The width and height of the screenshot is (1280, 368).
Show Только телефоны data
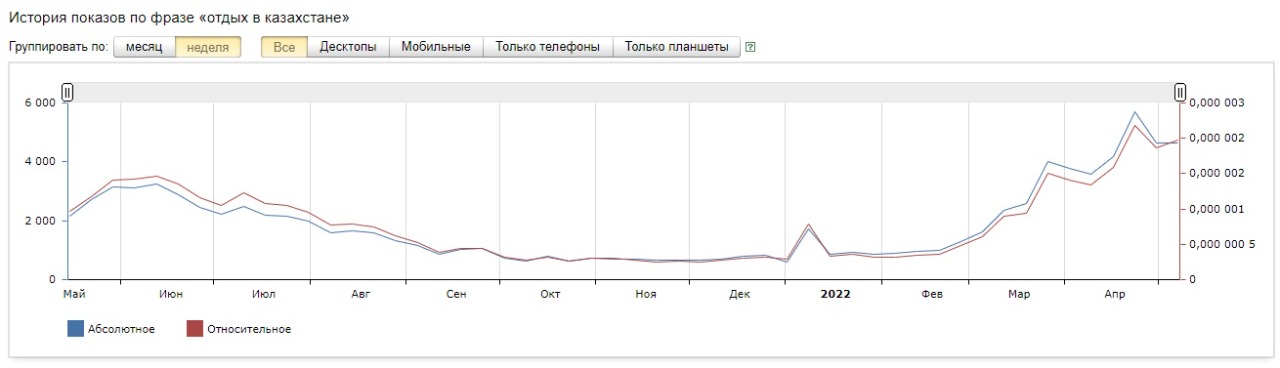click(548, 47)
